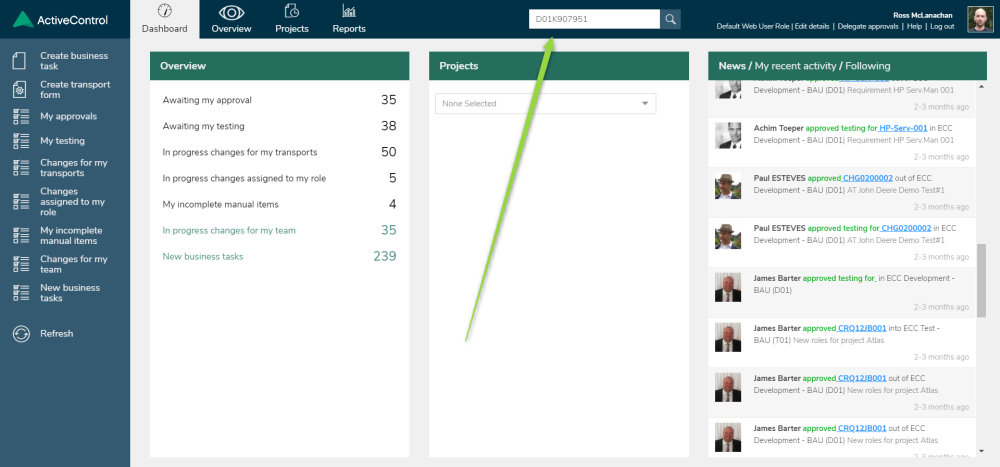Open the Dashboard tab
Viewport: 1000px width, 467px height.
165,19
